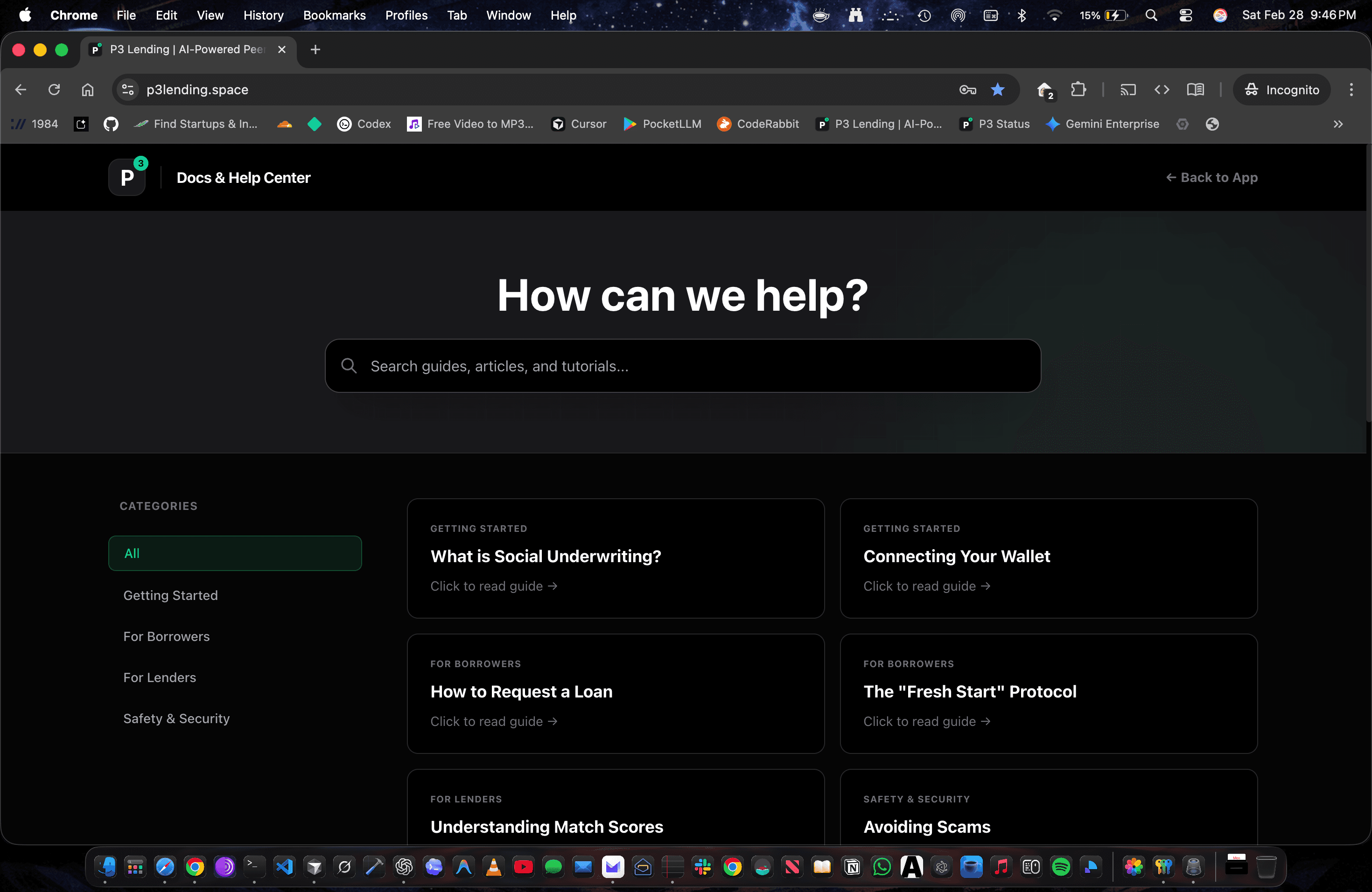The width and height of the screenshot is (1372, 892).
Task: Open the Cast to device icon
Action: pyautogui.click(x=1128, y=89)
